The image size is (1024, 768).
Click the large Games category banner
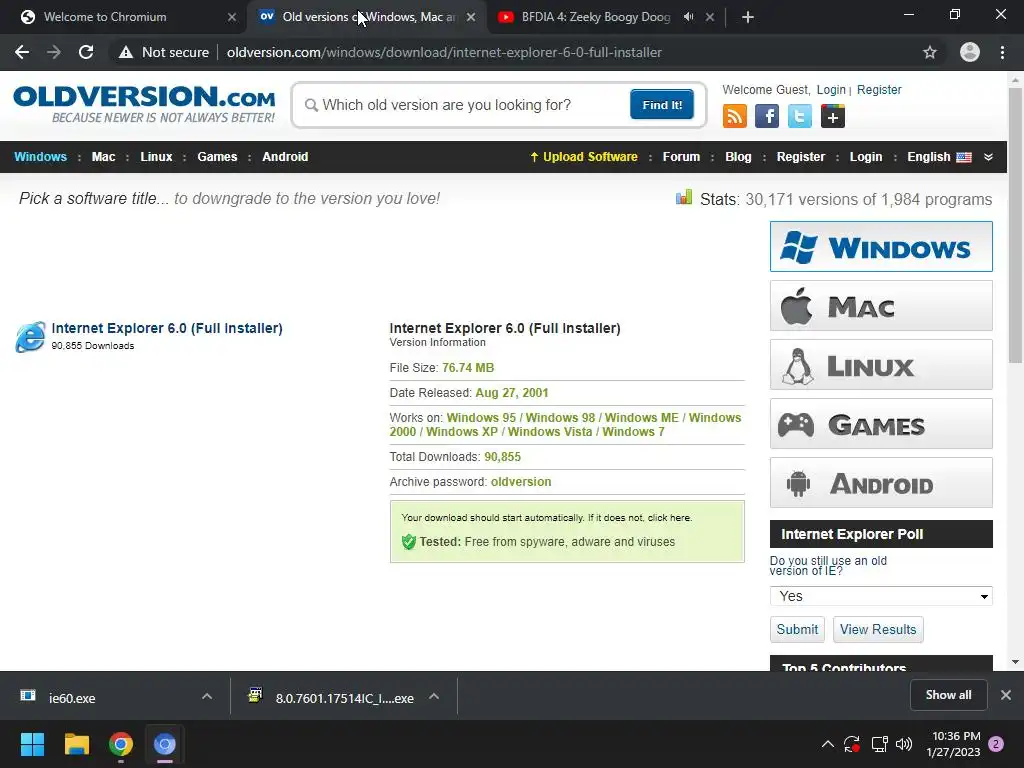coord(881,424)
